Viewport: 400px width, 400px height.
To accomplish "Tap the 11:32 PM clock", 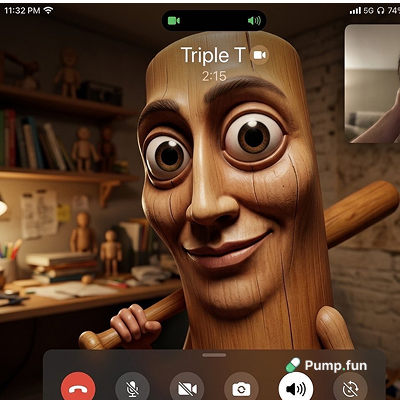I will [22, 10].
